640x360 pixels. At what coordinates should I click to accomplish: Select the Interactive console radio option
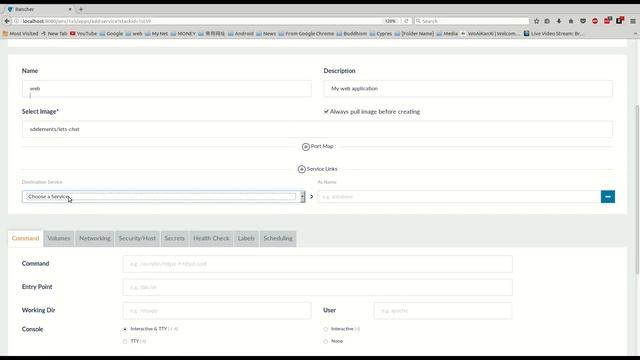click(x=325, y=329)
